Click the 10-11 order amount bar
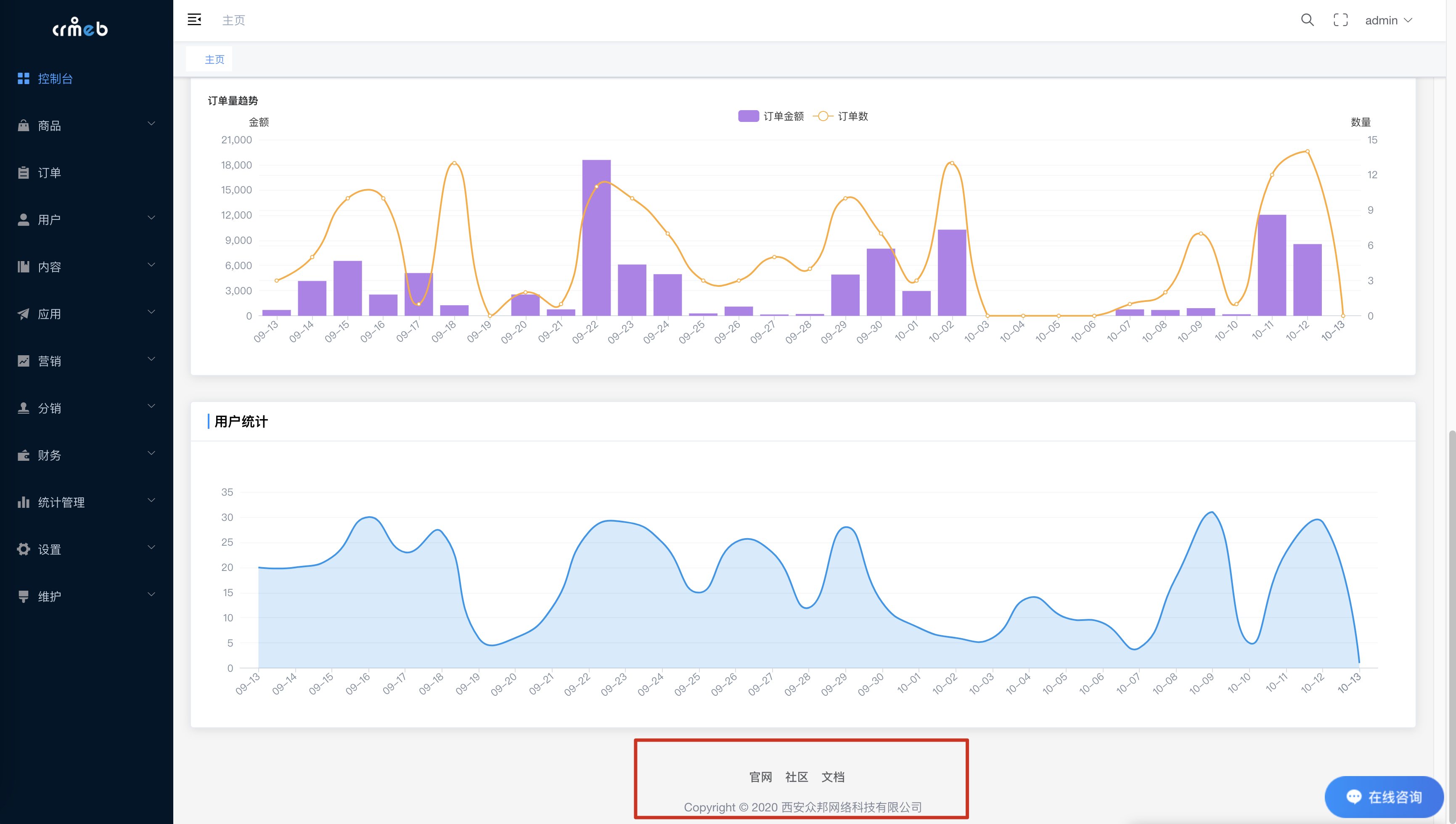The image size is (1456, 824). (x=1271, y=265)
